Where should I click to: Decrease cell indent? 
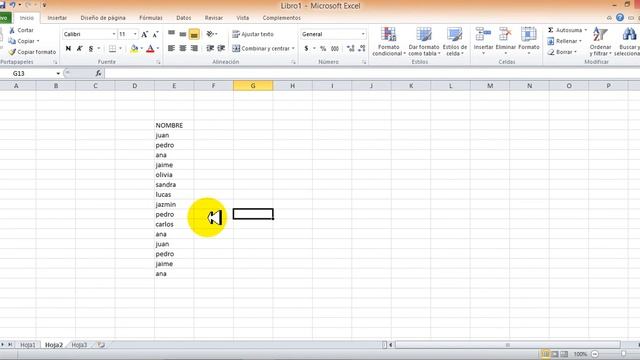210,49
